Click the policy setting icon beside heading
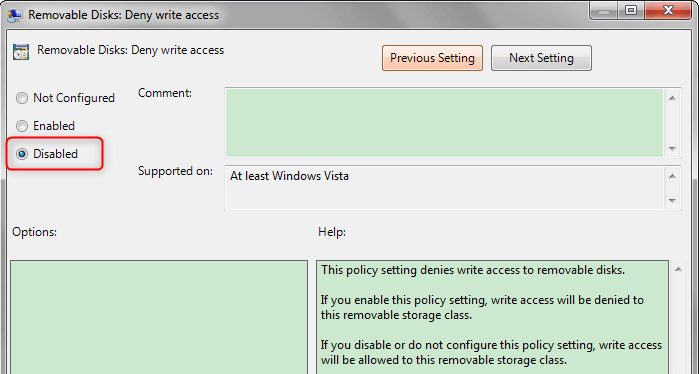 point(21,52)
